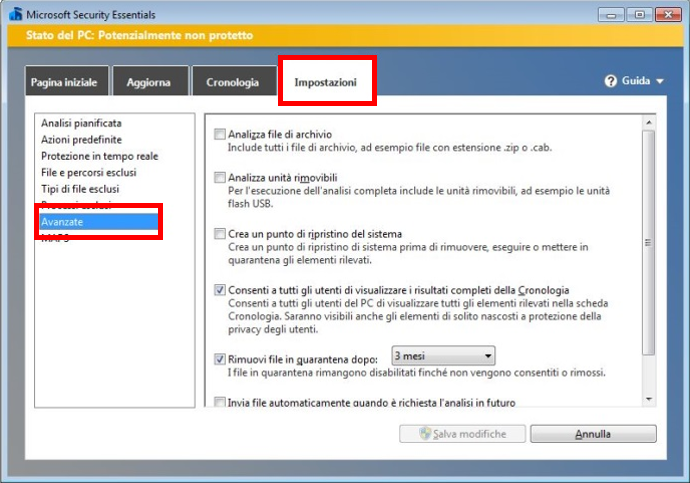690x483 pixels.
Task: Click the vertical scrollbar thumb in settings panel
Action: tap(649, 242)
